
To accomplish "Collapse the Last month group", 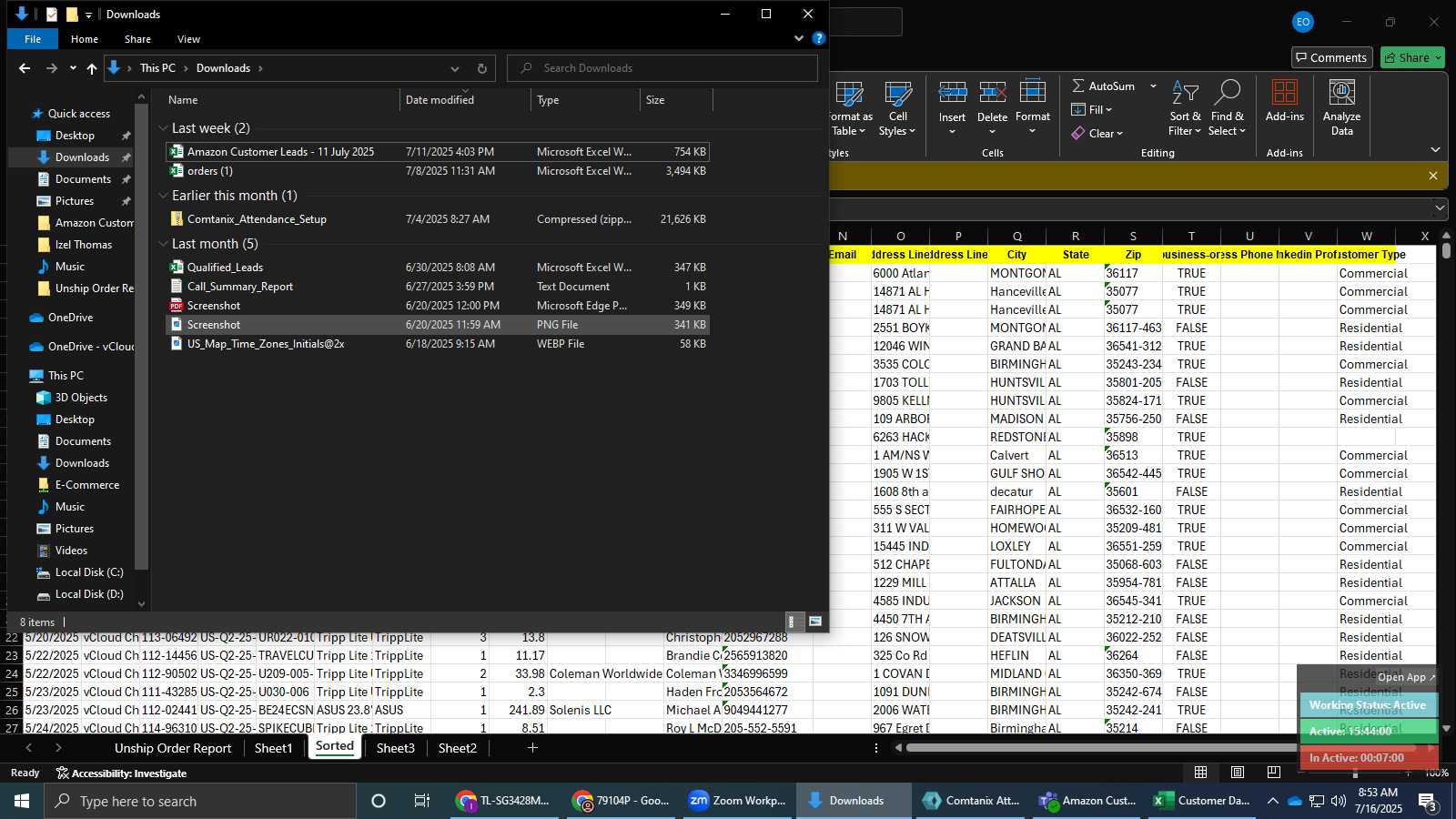I will 164,244.
